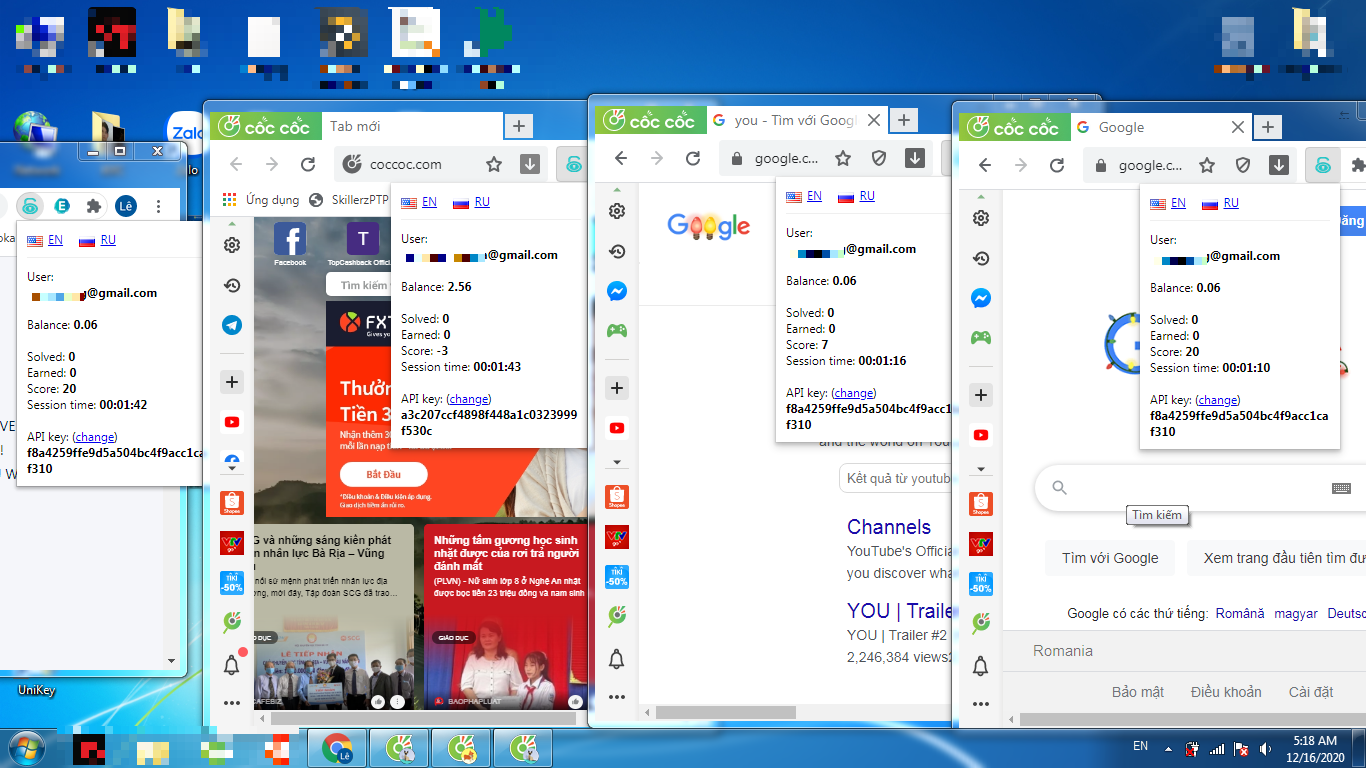This screenshot has height=768, width=1366.
Task: Open the Facebook shortcut tile on the new tab page
Action: [290, 244]
